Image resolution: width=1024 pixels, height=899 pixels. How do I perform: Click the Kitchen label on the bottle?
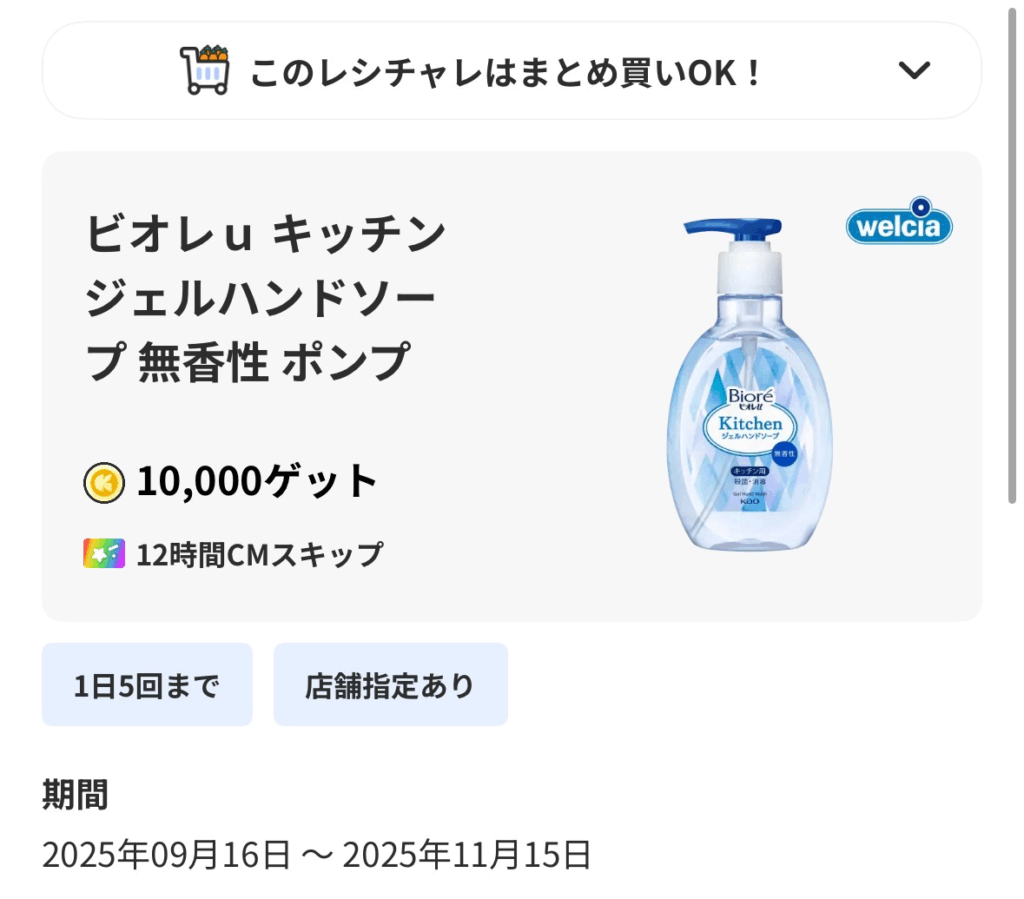[751, 424]
